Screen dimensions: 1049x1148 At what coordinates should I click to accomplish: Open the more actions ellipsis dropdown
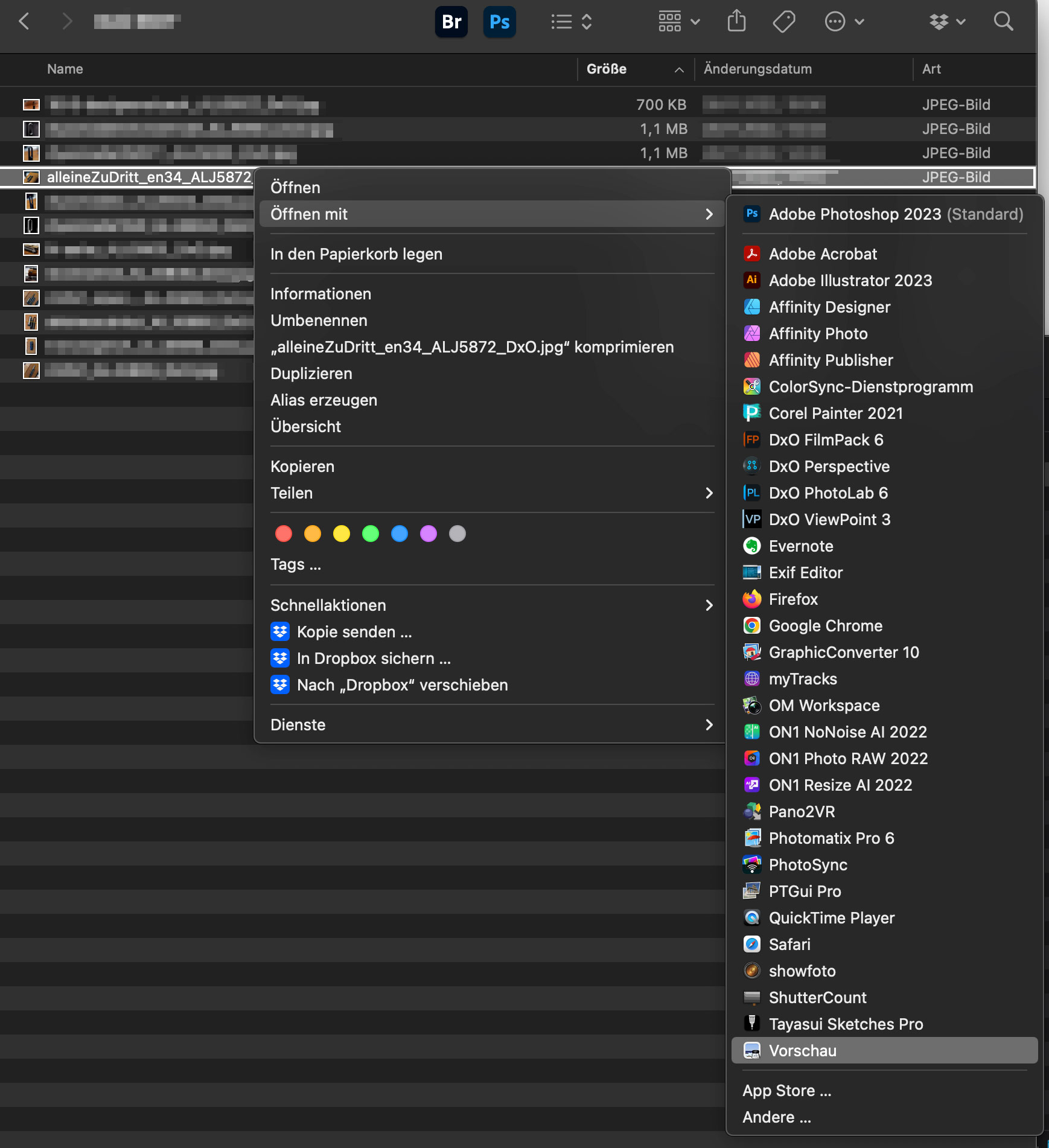point(844,22)
